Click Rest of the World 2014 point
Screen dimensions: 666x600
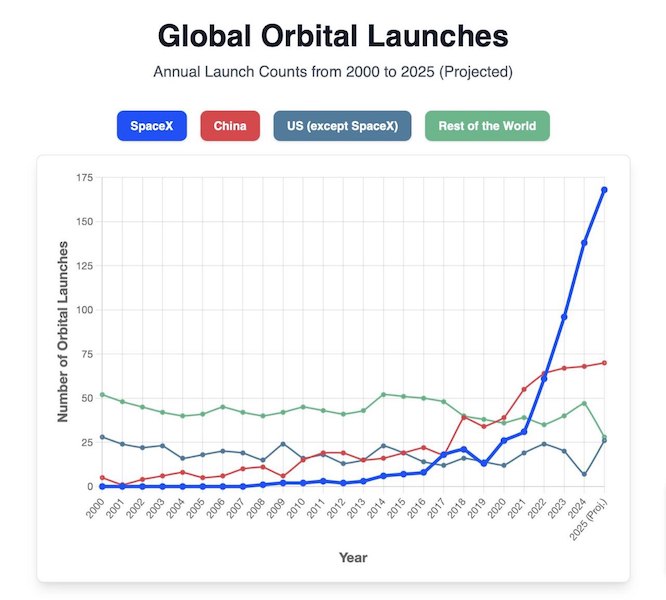click(x=383, y=394)
